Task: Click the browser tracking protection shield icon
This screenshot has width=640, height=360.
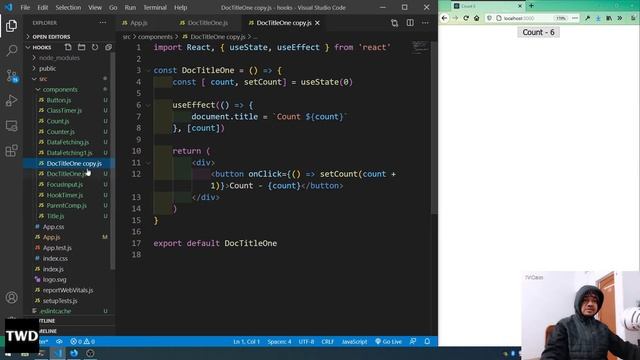Action: [x=489, y=18]
